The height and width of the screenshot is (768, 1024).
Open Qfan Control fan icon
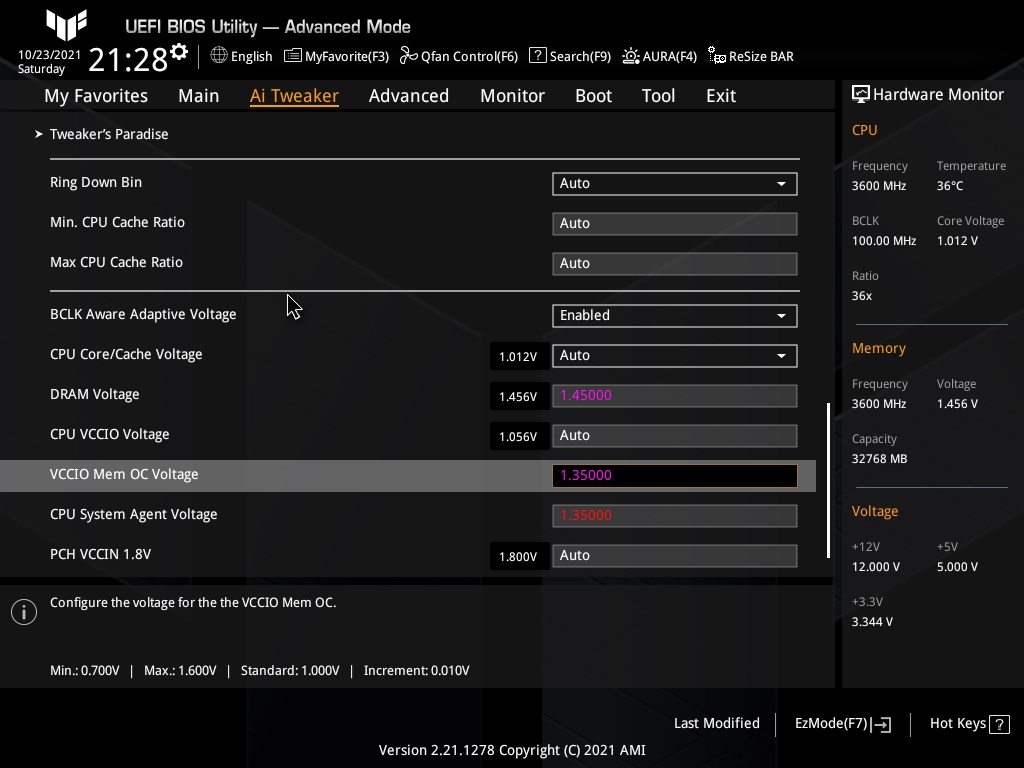408,56
